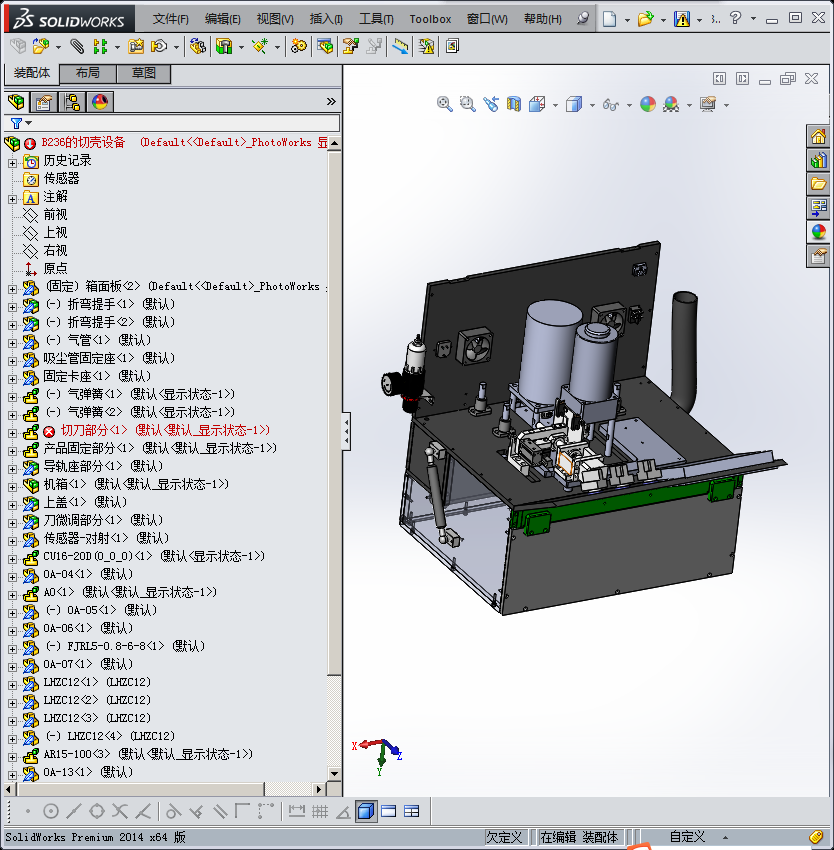
Task: Expand the 上盖<1> tree node
Action: click(12, 505)
